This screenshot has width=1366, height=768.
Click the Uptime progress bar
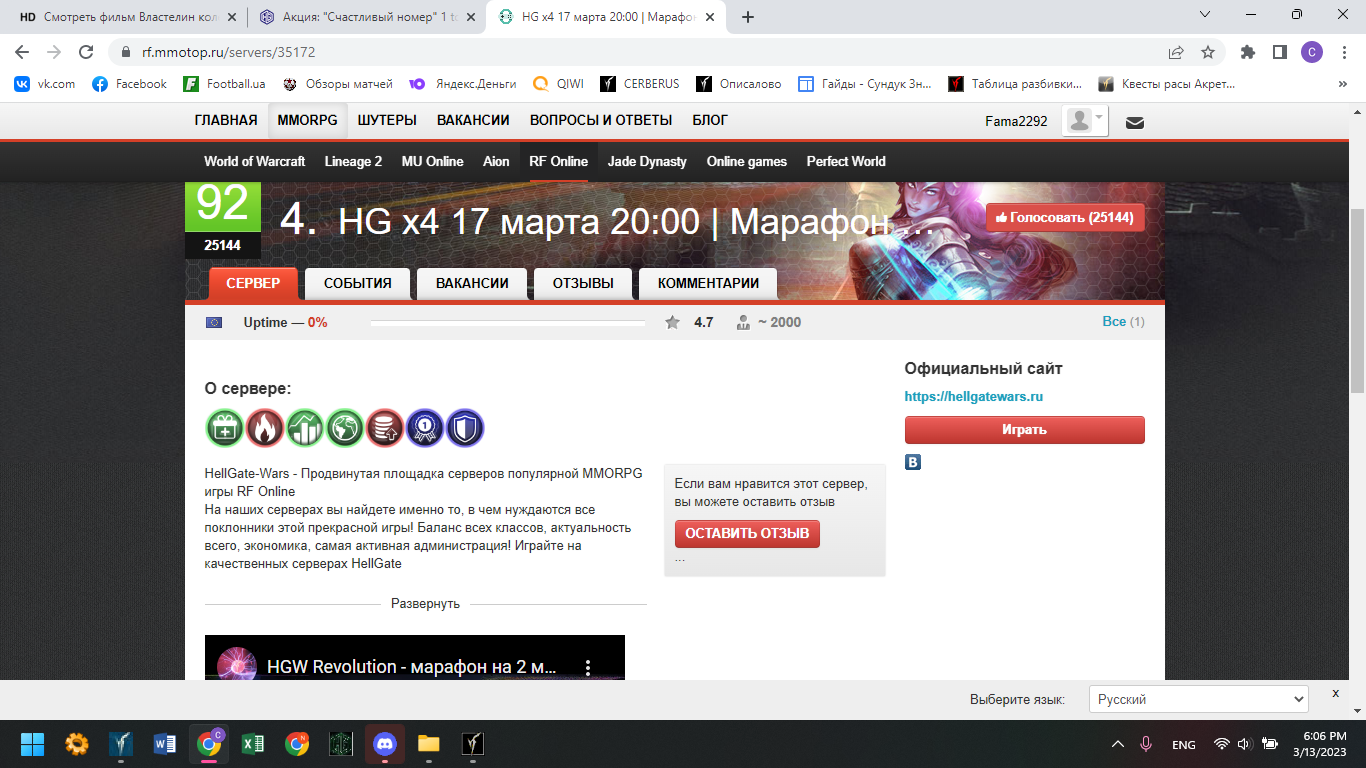507,322
